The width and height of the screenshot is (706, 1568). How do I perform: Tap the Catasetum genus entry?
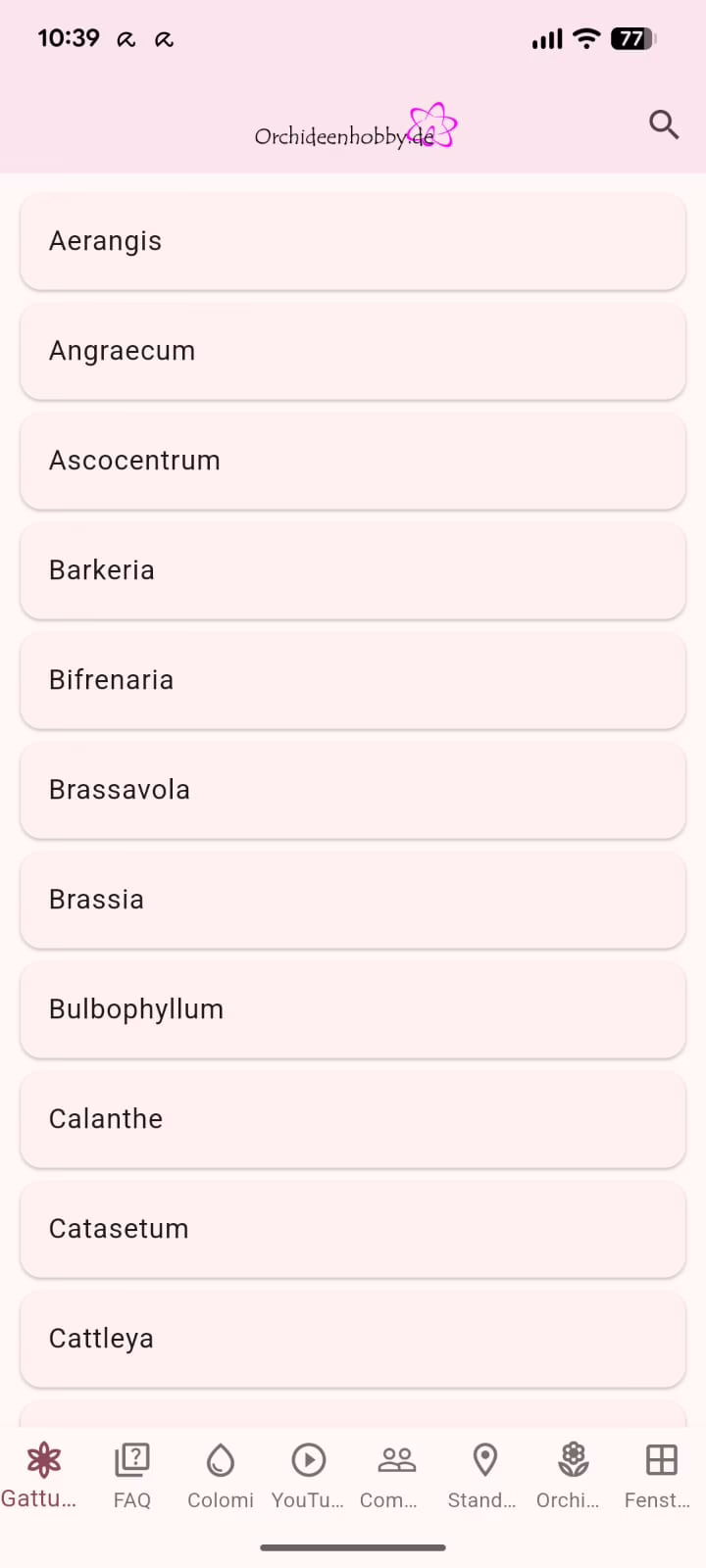[x=353, y=1229]
